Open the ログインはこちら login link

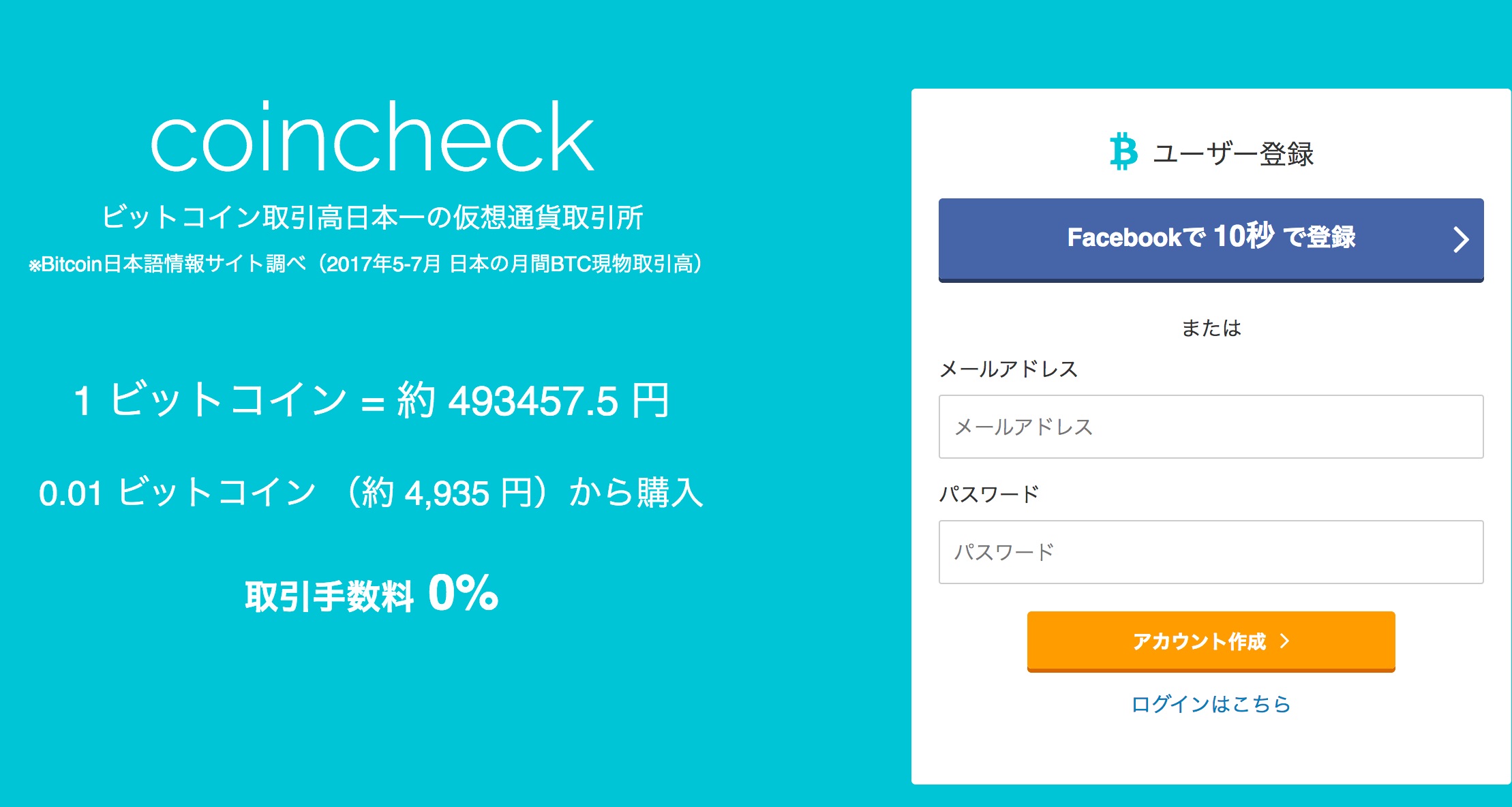[1211, 703]
